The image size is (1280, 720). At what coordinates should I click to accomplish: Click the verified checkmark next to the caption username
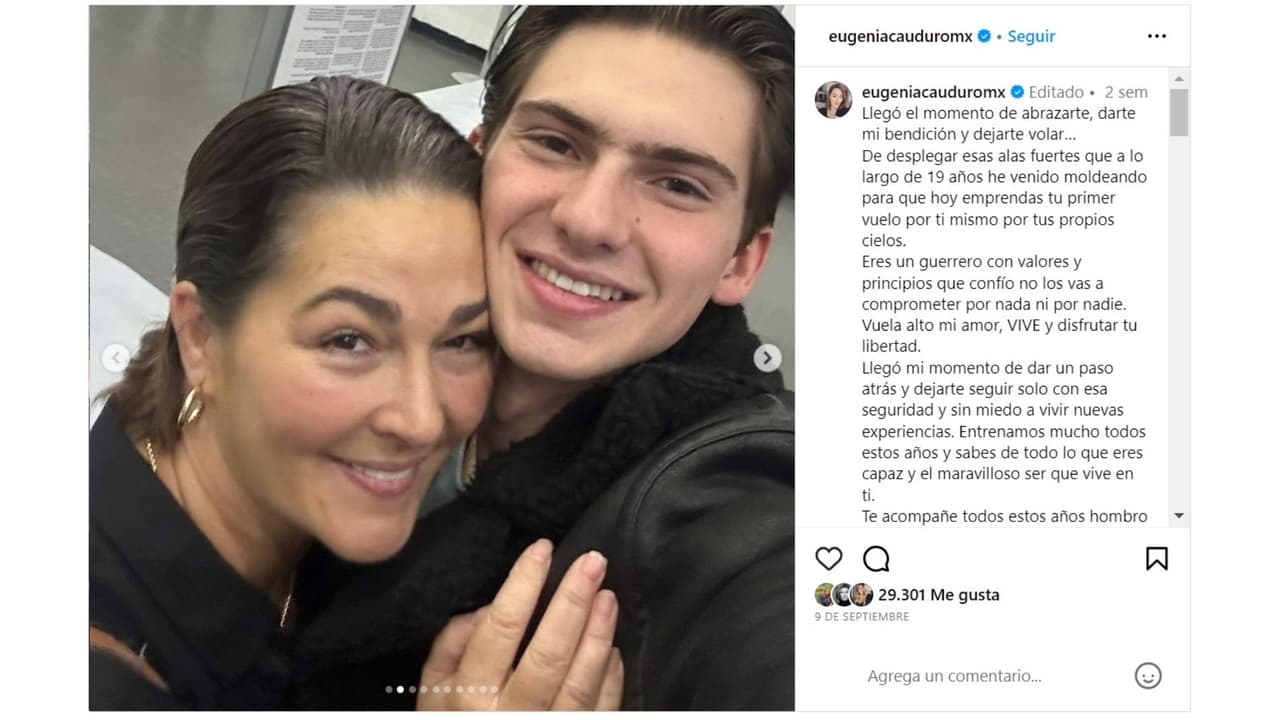tap(1018, 90)
